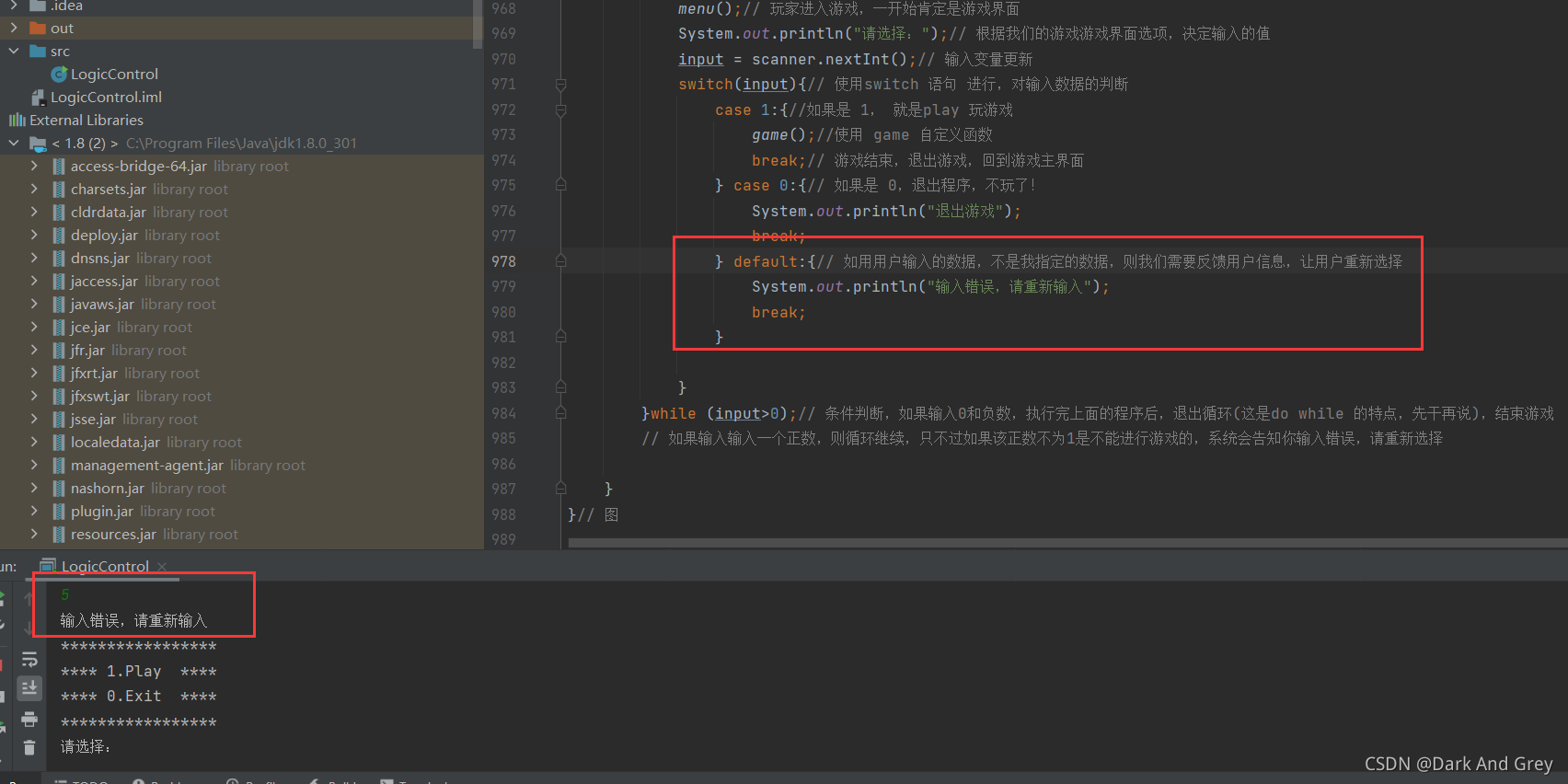
Task: Click the "请选择:" prompt in the console
Action: click(x=86, y=746)
